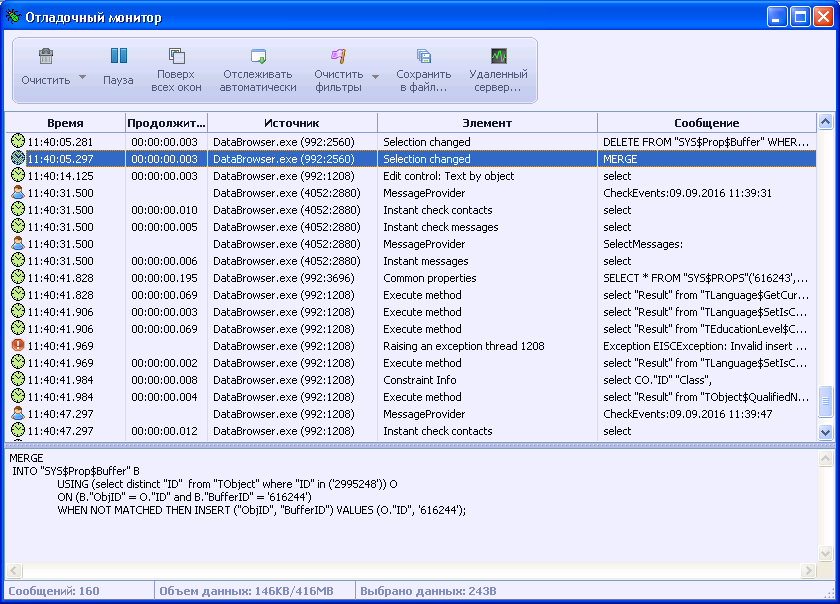This screenshot has height=604, width=840.
Task: Click the Сообщение column header
Action: pyautogui.click(x=706, y=123)
